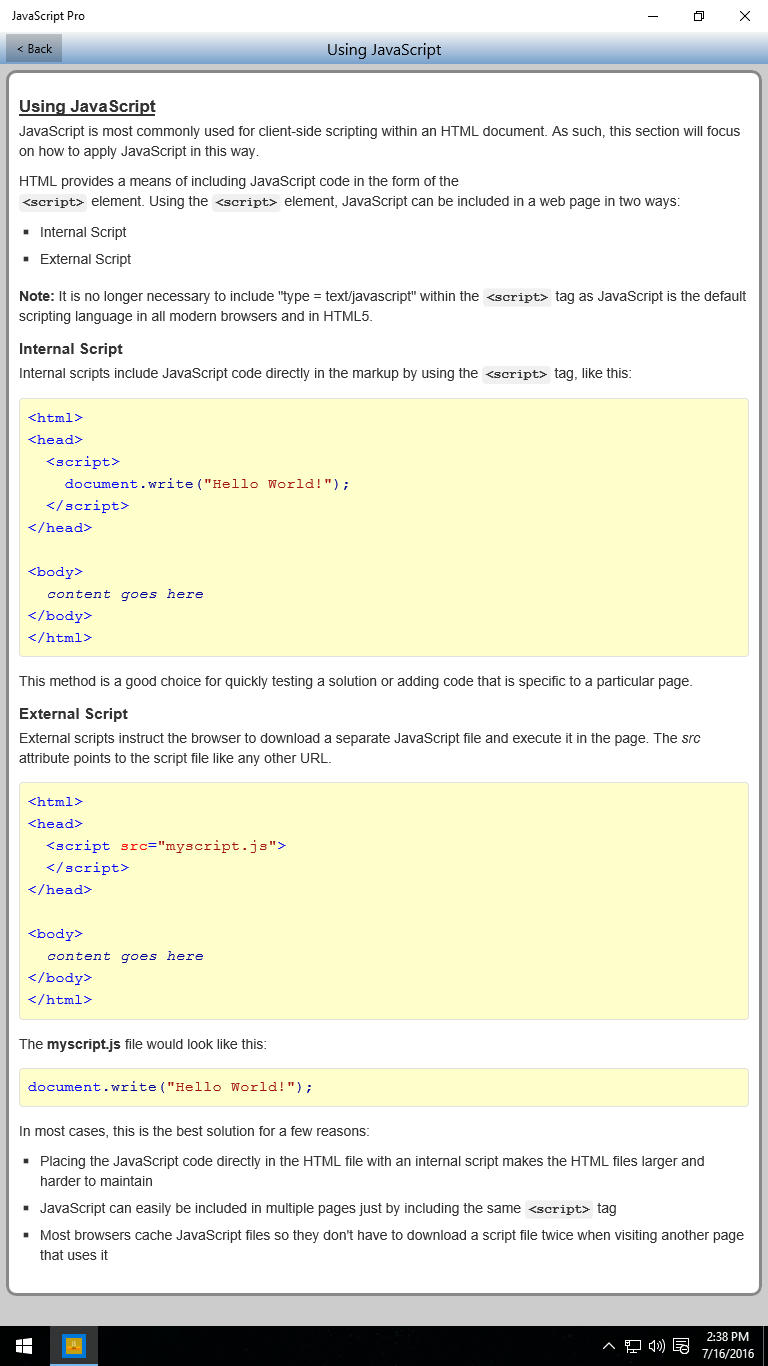Viewport: 768px width, 1366px height.
Task: Open the network status tray icon
Action: click(632, 1346)
